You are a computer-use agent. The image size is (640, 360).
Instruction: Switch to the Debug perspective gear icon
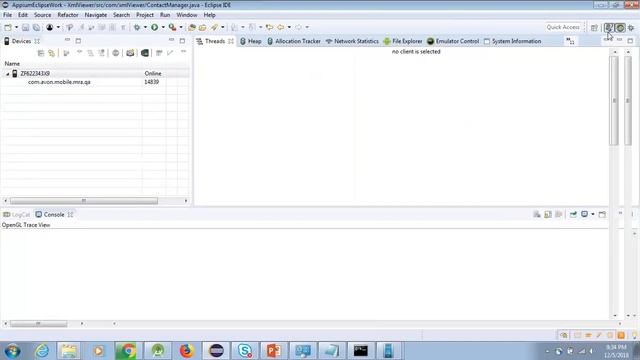tap(631, 28)
